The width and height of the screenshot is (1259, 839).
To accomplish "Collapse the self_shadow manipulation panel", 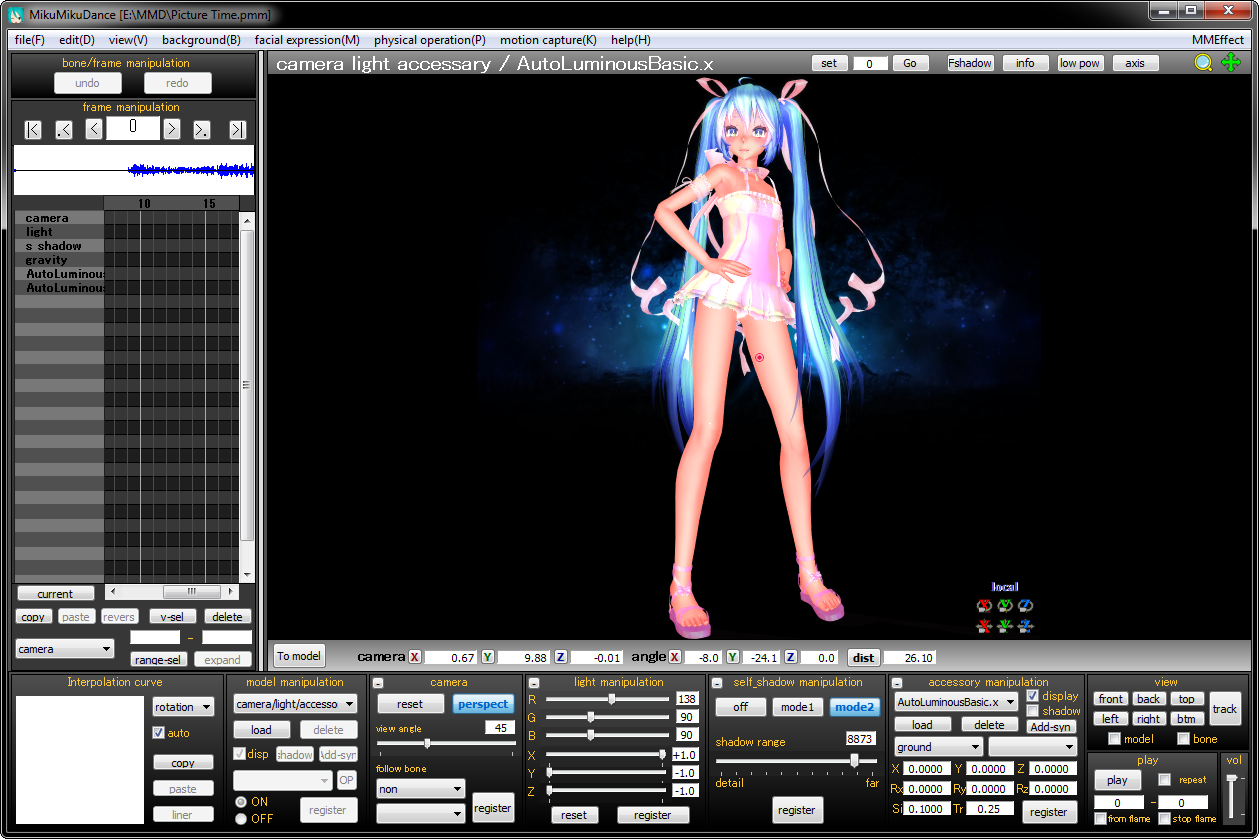I will point(717,683).
